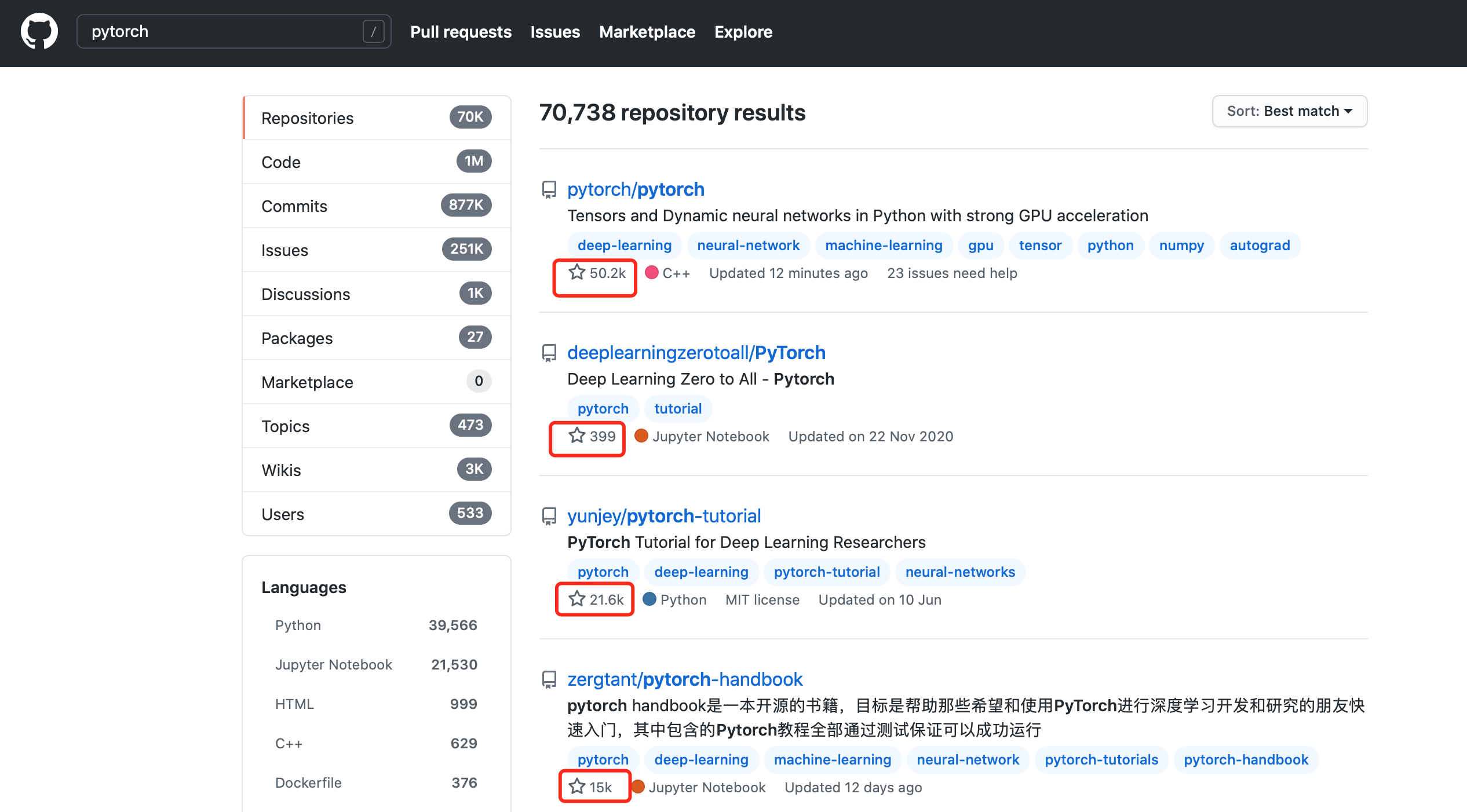Filter results by Python language
Image resolution: width=1467 pixels, height=812 pixels.
click(x=377, y=626)
